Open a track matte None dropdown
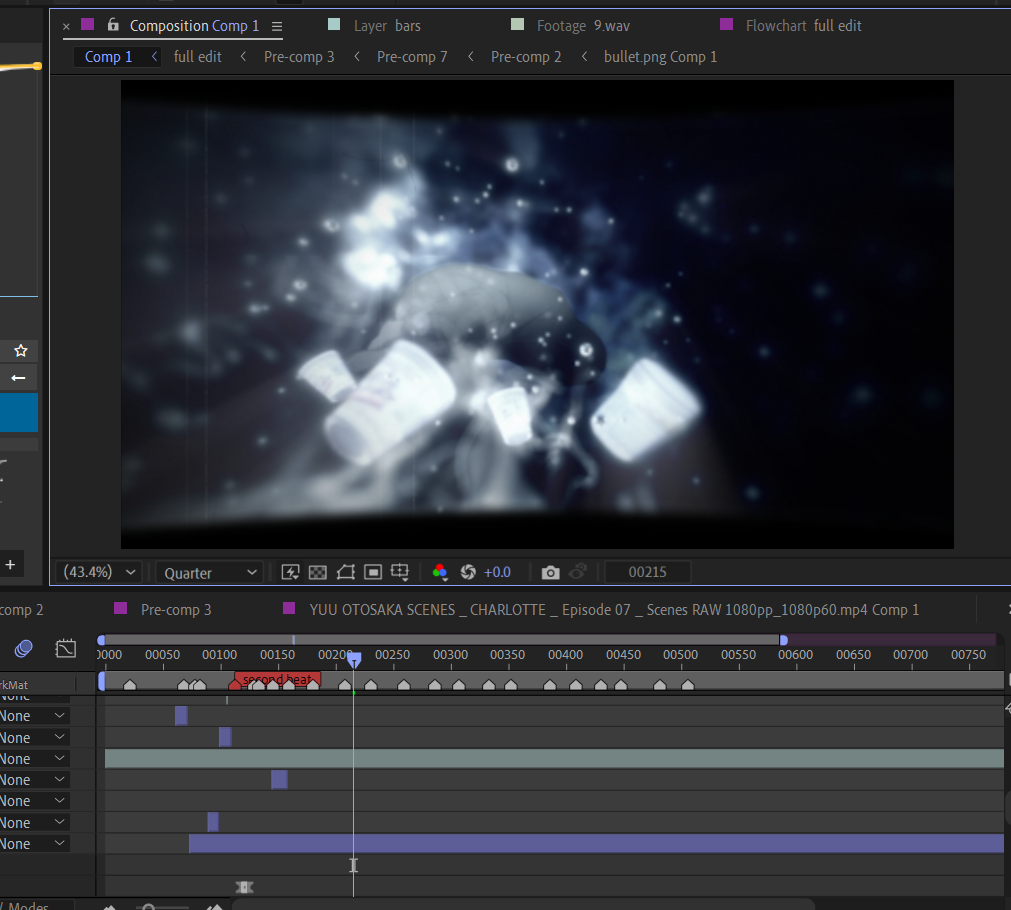 pyautogui.click(x=30, y=715)
